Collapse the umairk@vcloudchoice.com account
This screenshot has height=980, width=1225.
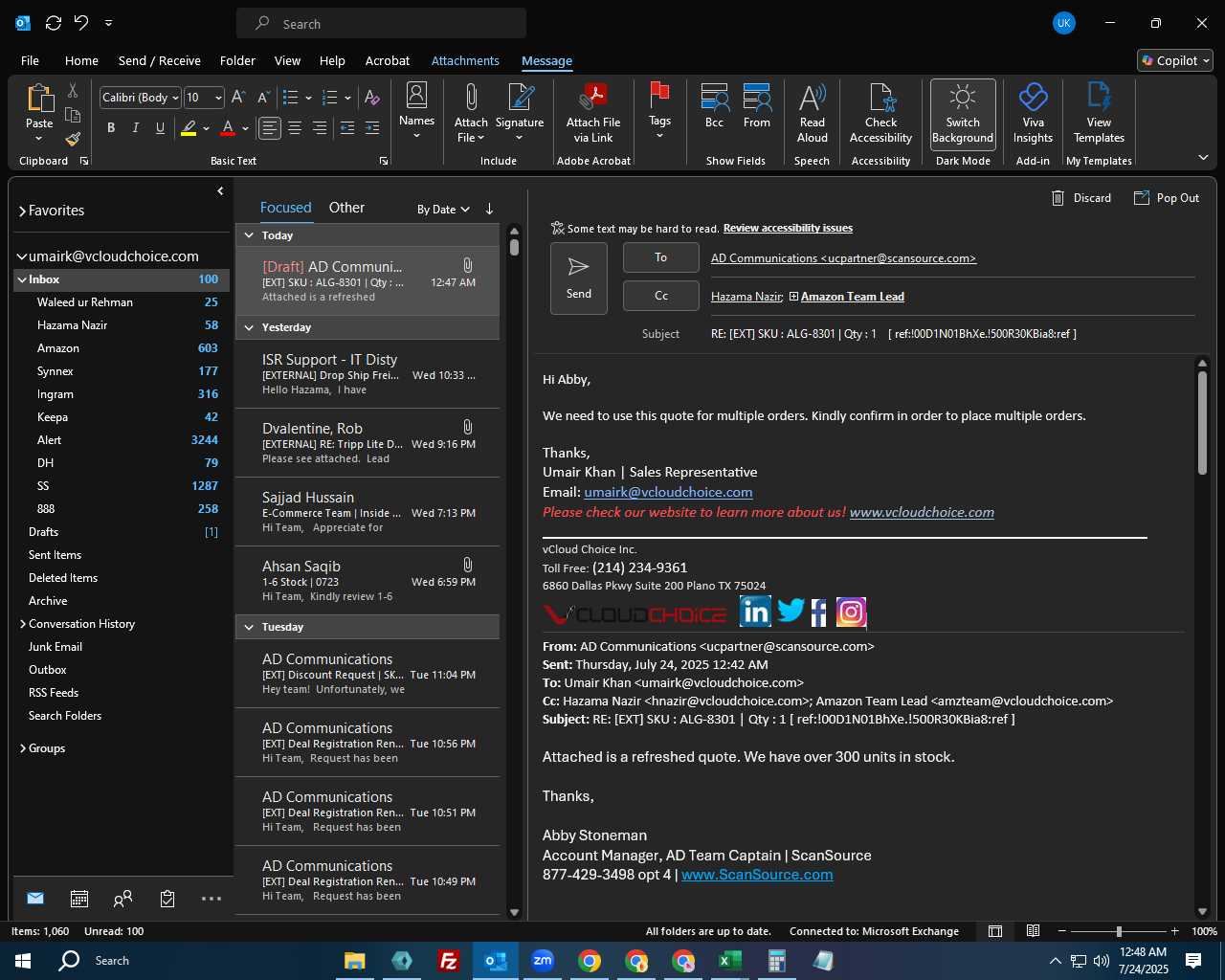pyautogui.click(x=22, y=256)
